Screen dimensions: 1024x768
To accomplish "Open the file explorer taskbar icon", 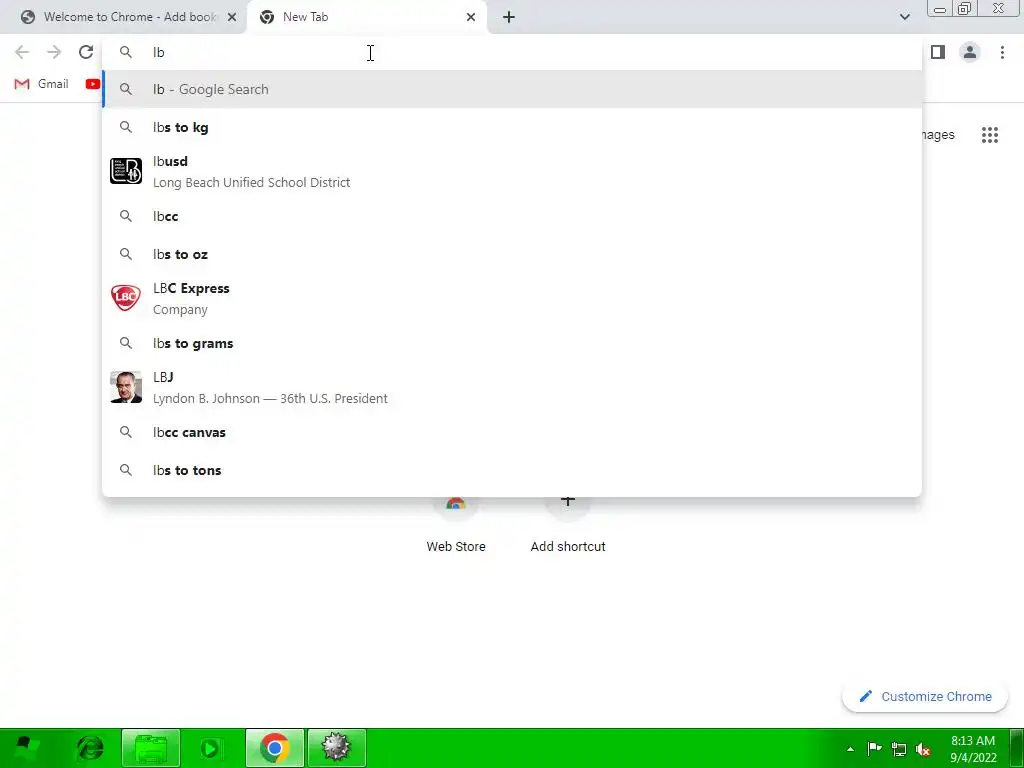I will (151, 748).
